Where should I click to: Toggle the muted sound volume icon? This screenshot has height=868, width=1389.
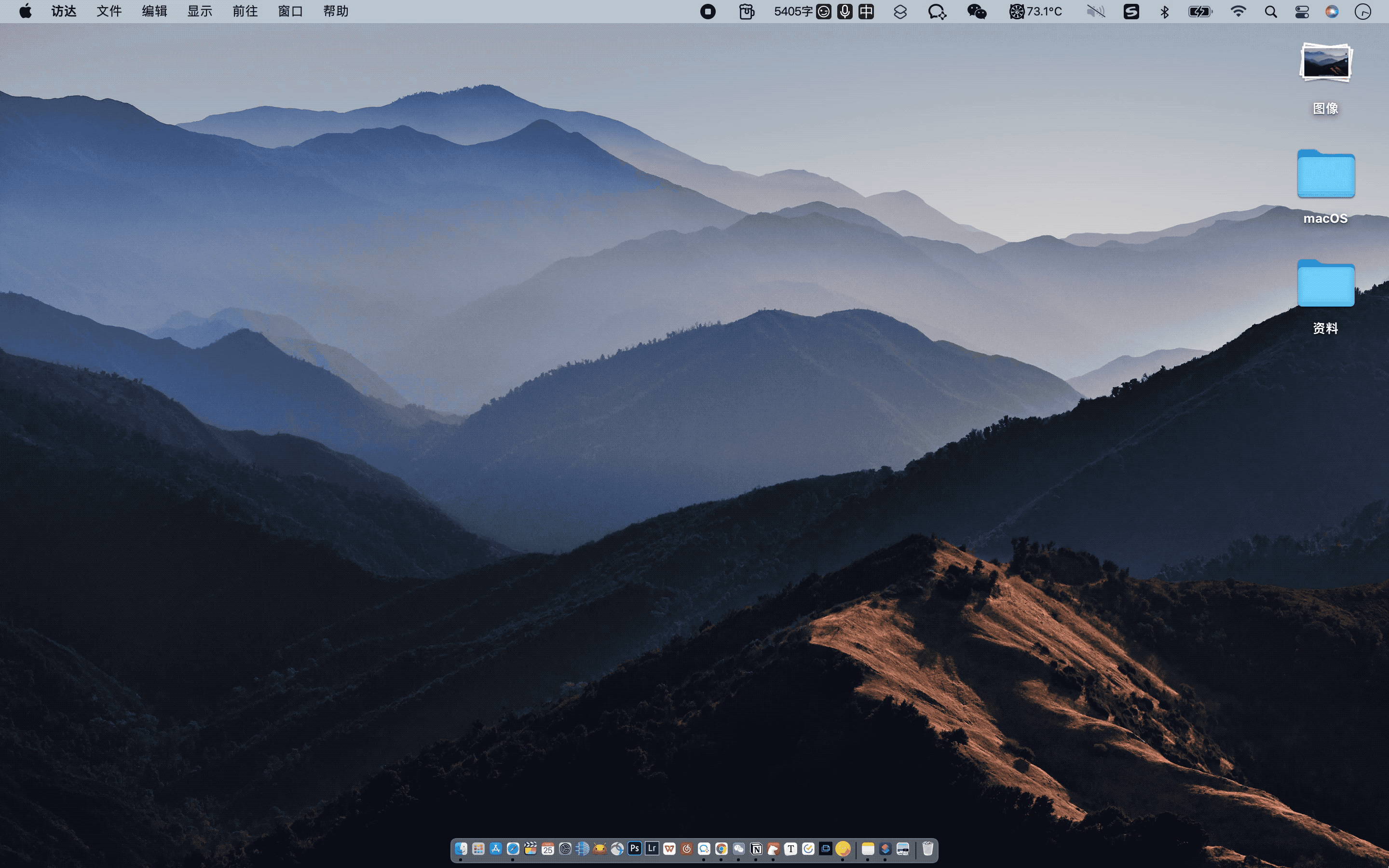pos(1095,12)
